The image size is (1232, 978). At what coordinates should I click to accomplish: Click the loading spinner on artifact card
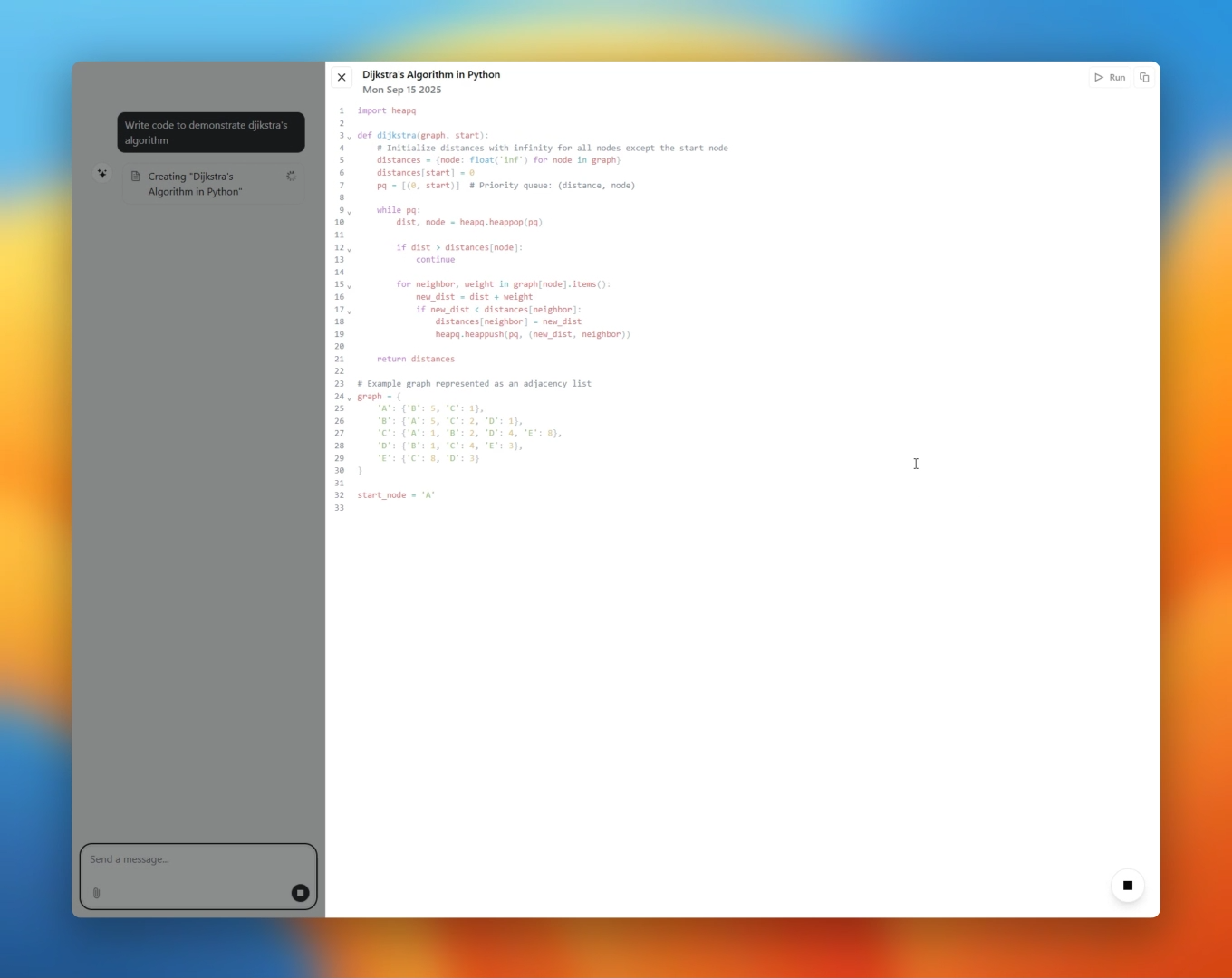pyautogui.click(x=291, y=177)
